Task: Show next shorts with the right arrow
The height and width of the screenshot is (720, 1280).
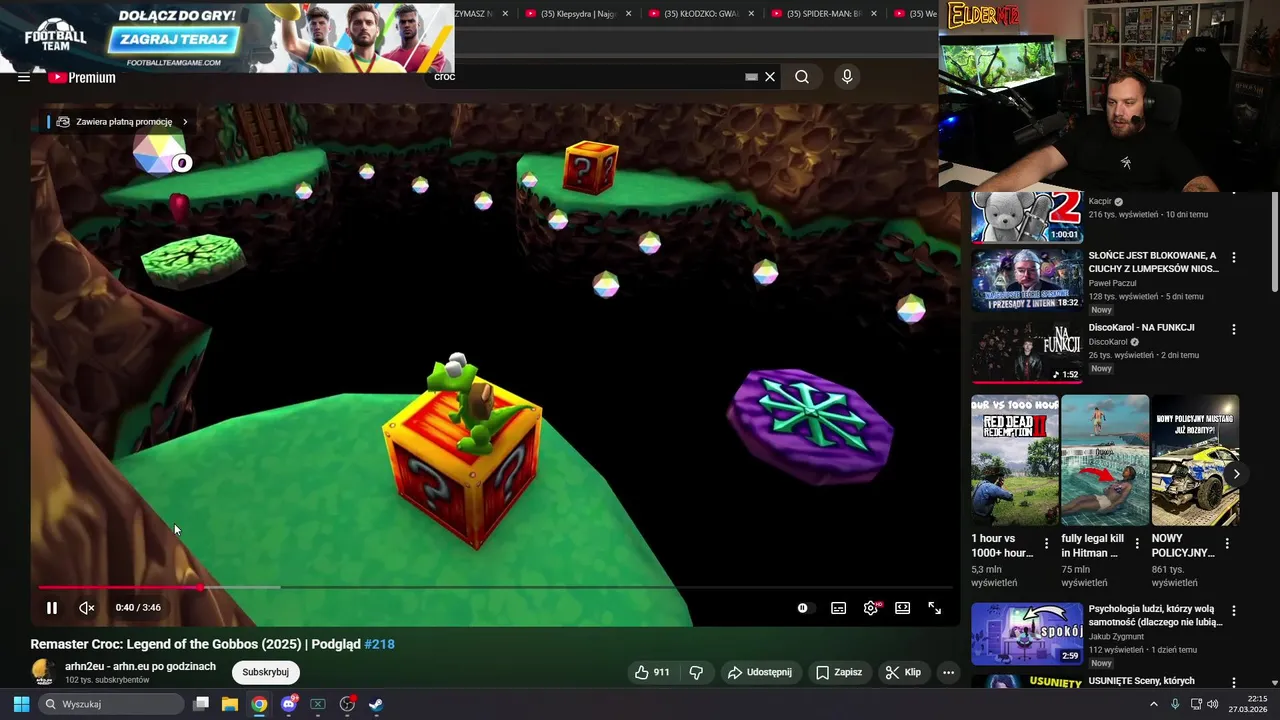Action: pos(1236,474)
